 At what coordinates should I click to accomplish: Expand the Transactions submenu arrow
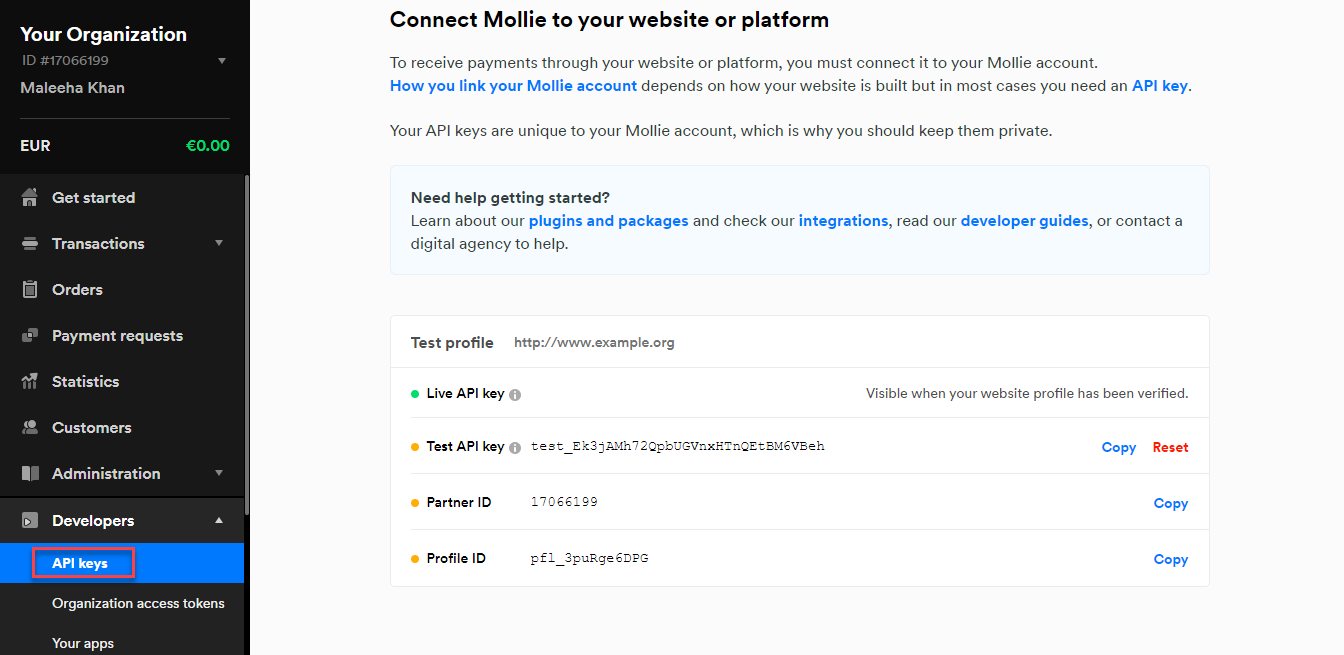point(219,243)
